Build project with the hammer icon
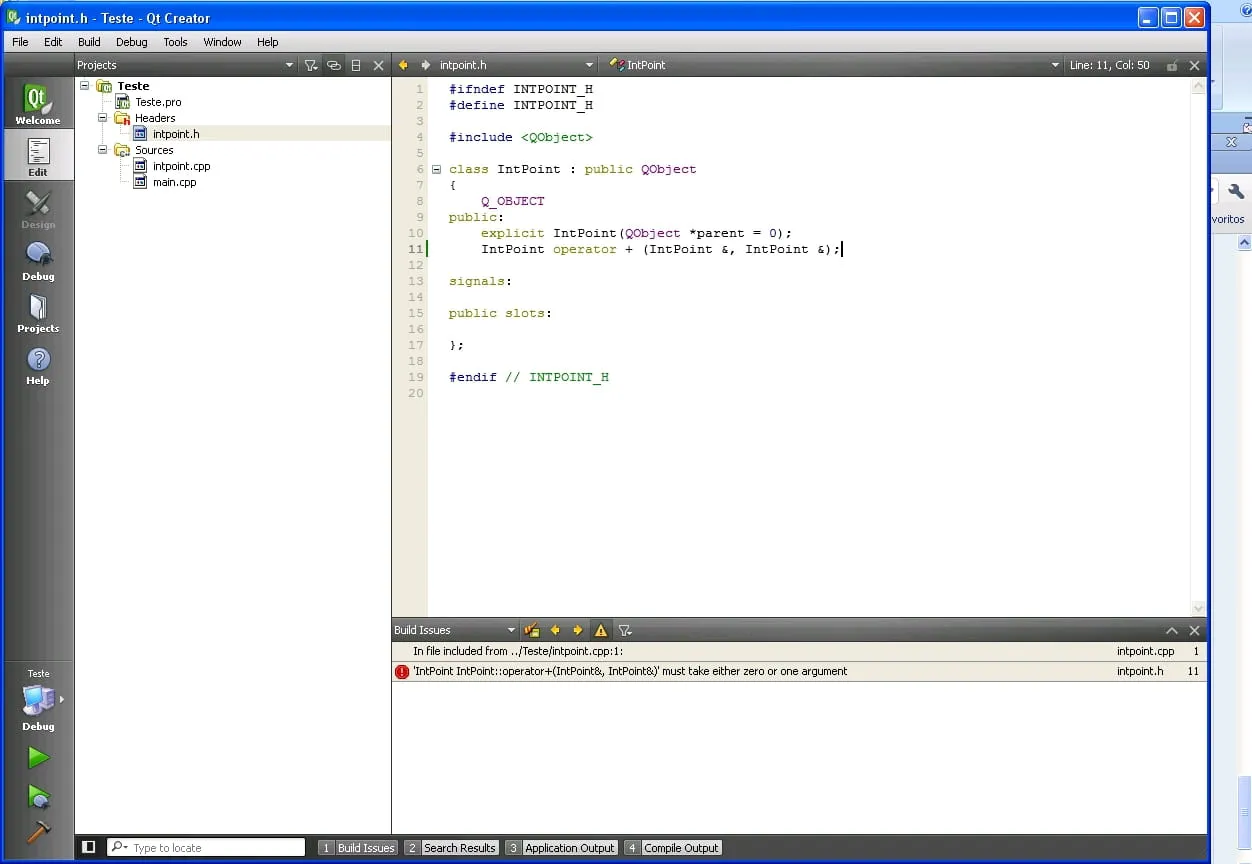Image resolution: width=1252 pixels, height=864 pixels. click(x=38, y=832)
